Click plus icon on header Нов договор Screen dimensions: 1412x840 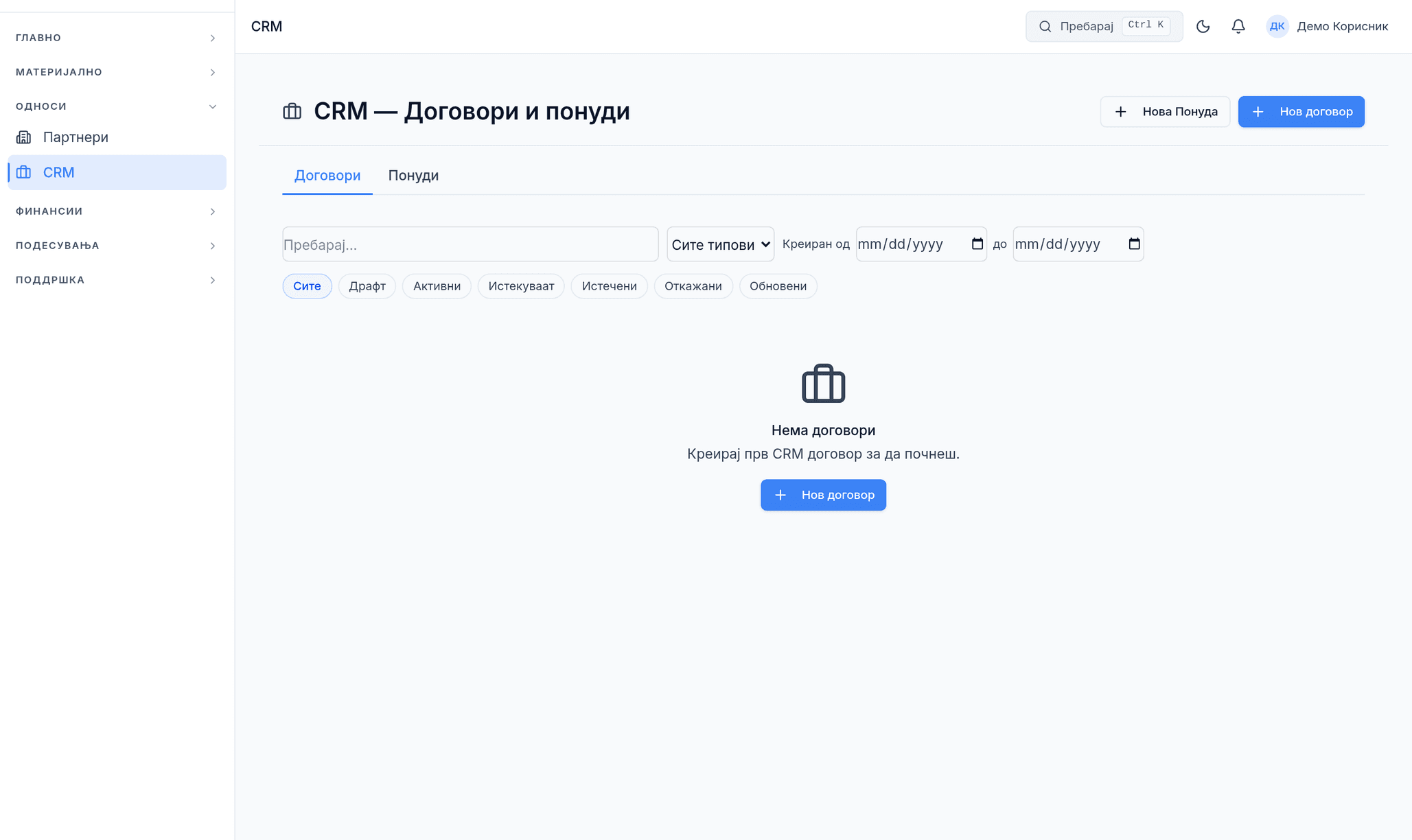[1258, 112]
